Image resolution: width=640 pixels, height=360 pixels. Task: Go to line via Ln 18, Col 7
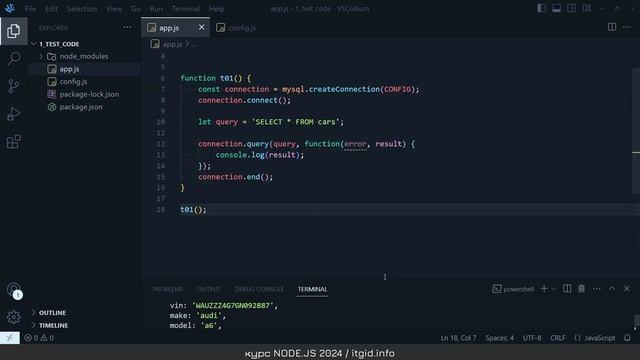458,338
